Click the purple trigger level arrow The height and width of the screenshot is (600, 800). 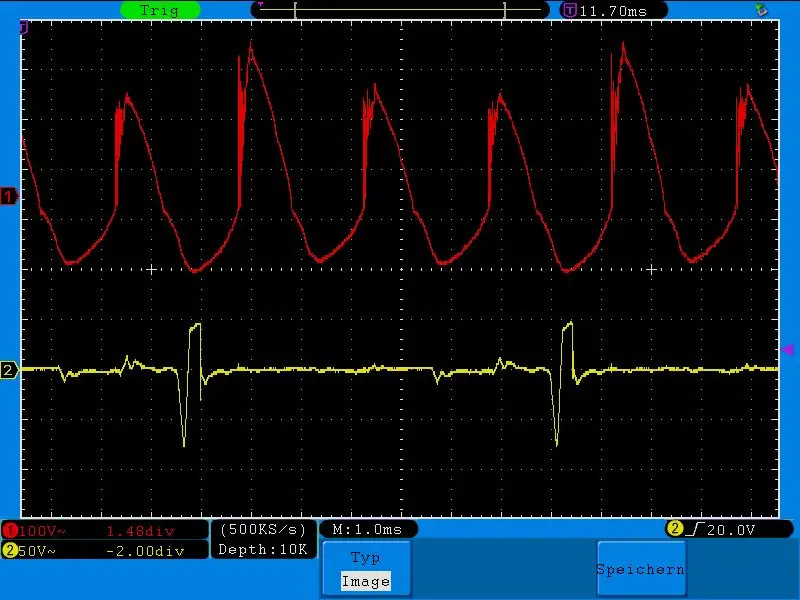pos(787,349)
